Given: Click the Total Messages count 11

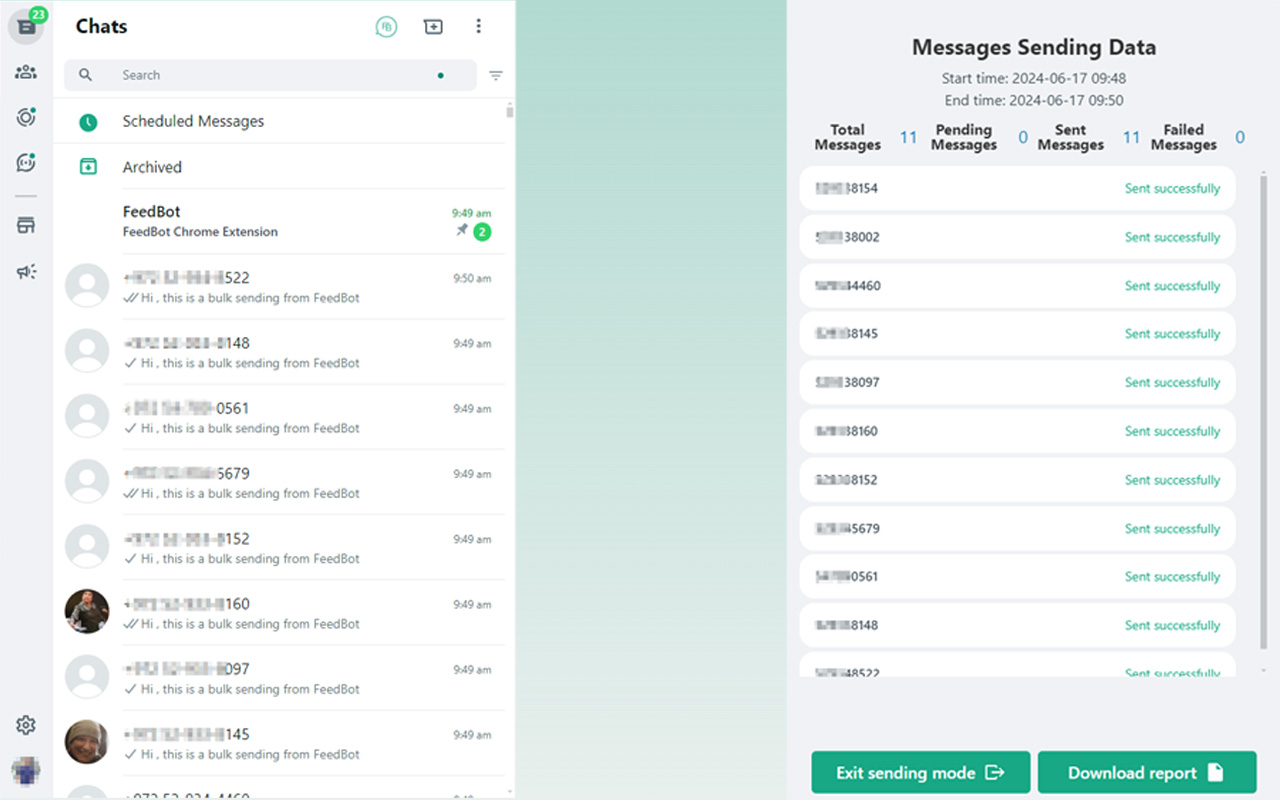Looking at the screenshot, I should click(908, 138).
